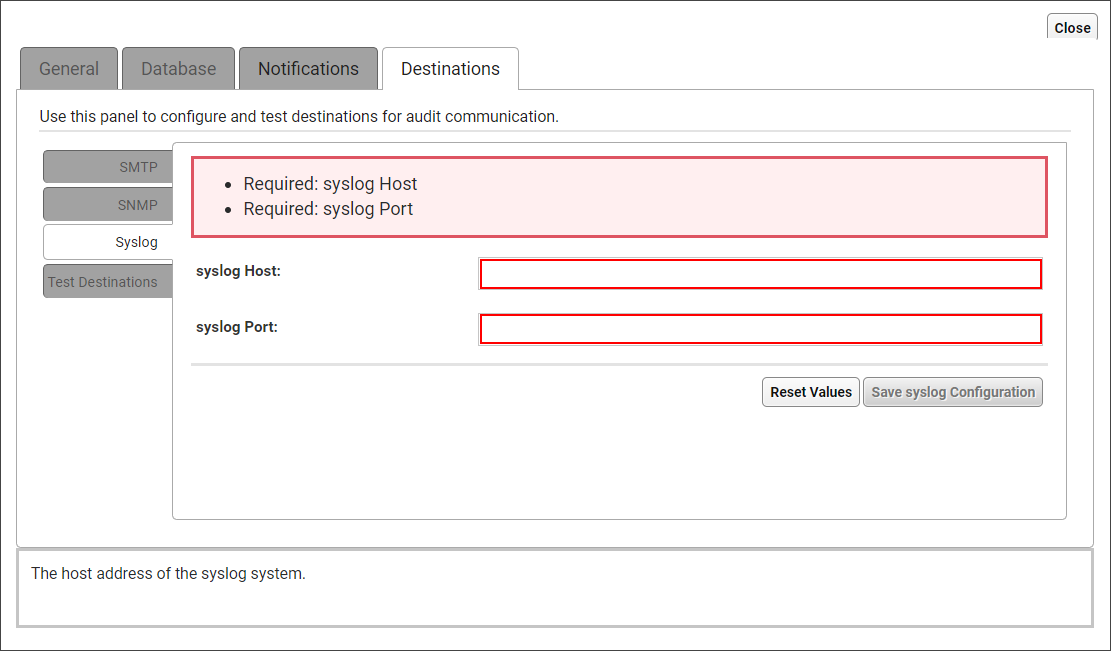Go to the Notifications tab
This screenshot has width=1111, height=651.
pos(308,69)
